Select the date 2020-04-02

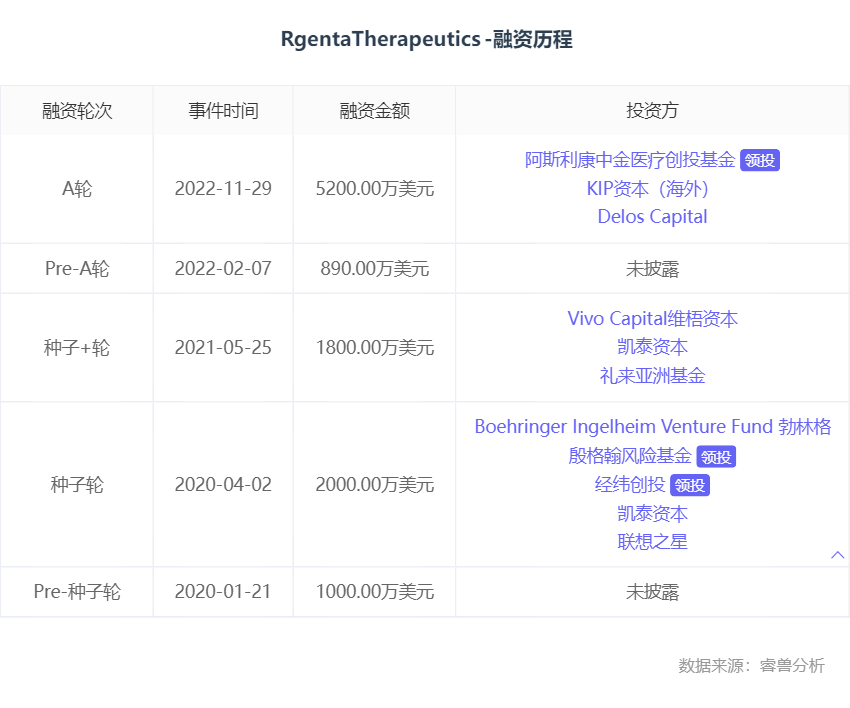click(x=223, y=485)
